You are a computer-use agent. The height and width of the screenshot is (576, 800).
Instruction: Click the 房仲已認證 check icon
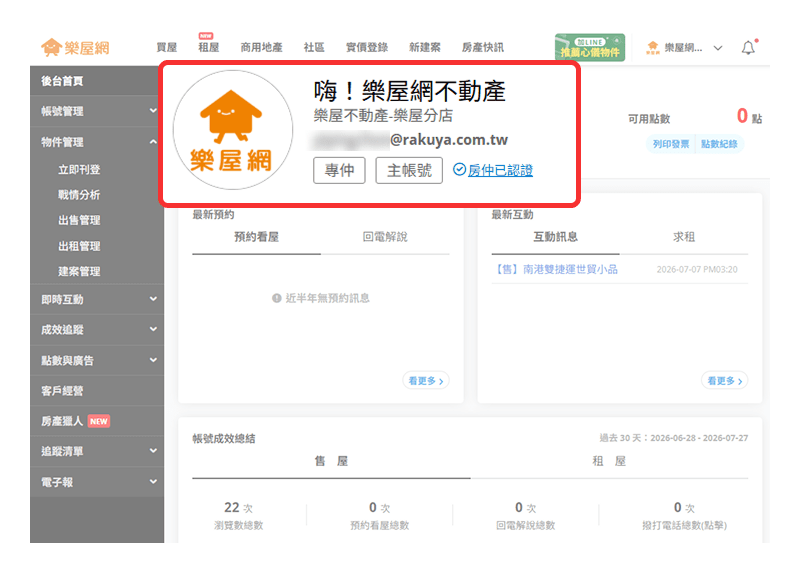pyautogui.click(x=459, y=169)
